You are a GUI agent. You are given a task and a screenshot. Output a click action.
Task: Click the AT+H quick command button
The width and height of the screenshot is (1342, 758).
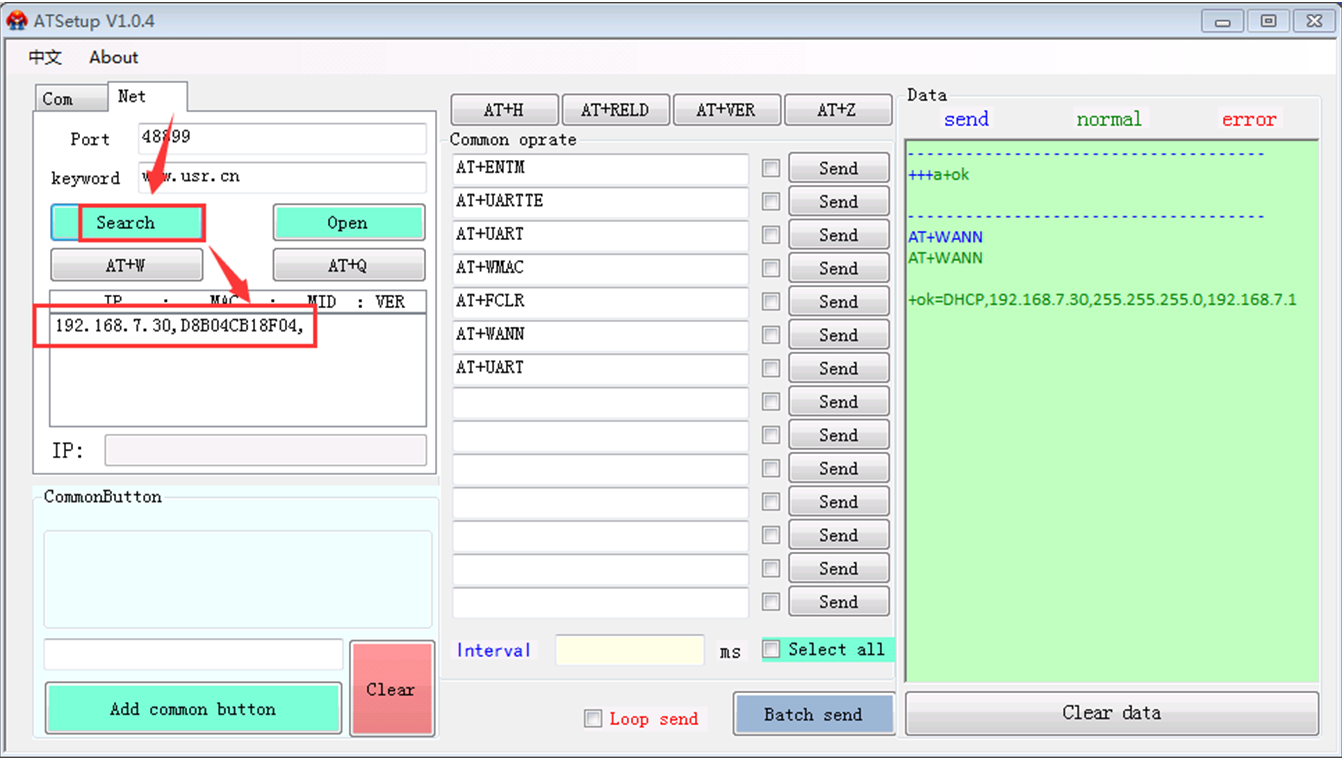pyautogui.click(x=504, y=110)
